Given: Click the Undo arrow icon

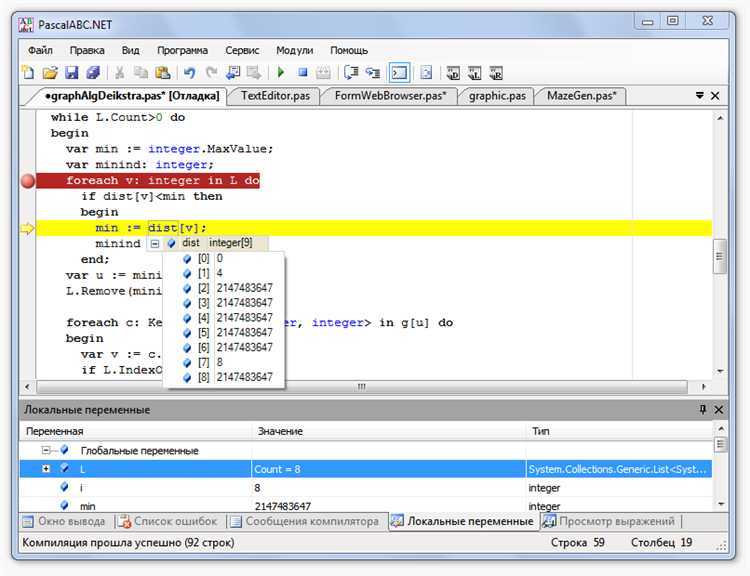Looking at the screenshot, I should coord(189,72).
